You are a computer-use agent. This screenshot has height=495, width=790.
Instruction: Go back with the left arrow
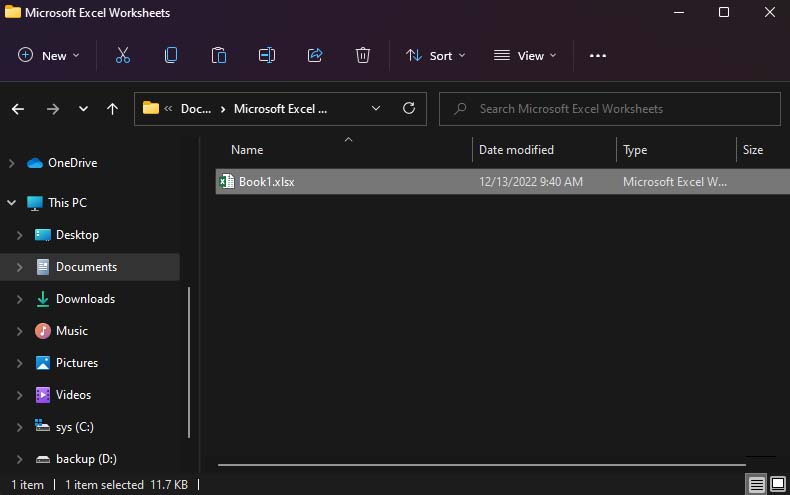(x=18, y=109)
